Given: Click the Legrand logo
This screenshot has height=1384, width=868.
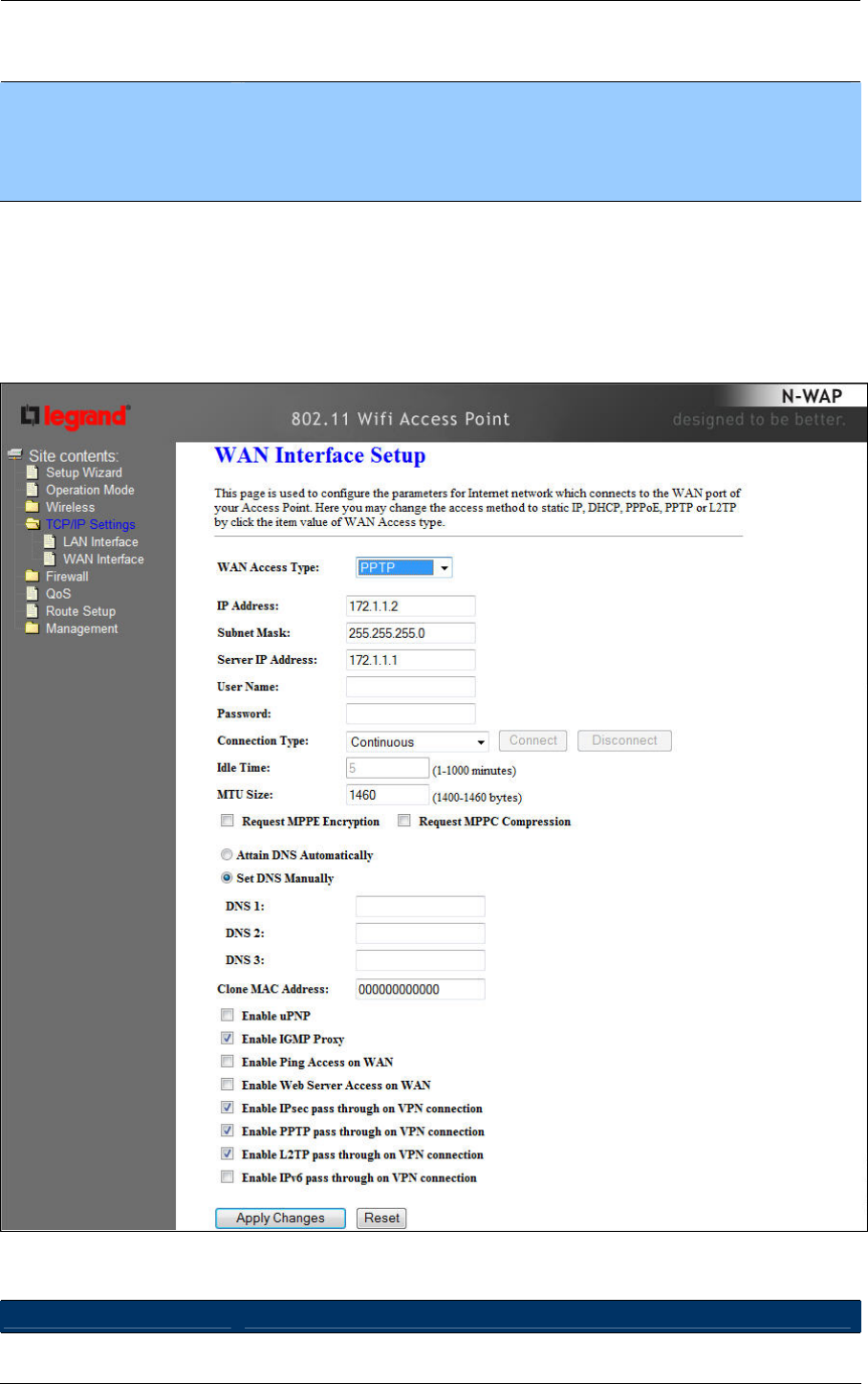Looking at the screenshot, I should click(x=76, y=417).
